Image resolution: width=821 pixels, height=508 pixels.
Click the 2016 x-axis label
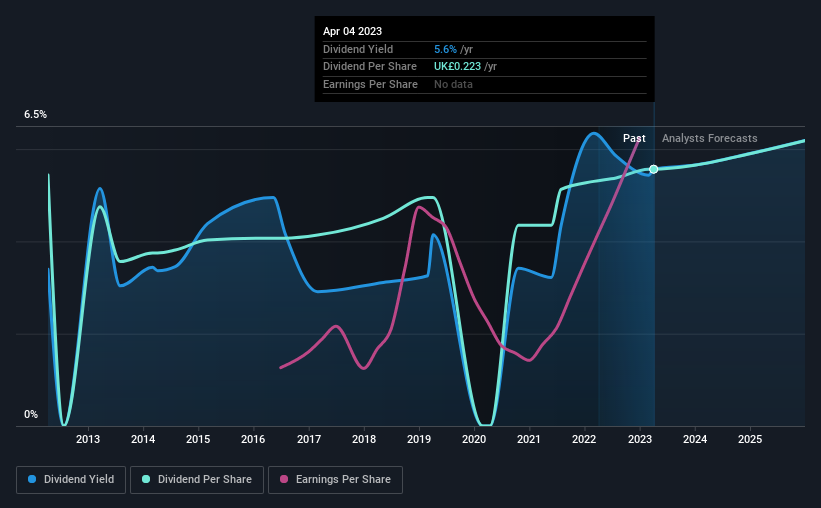point(253,439)
